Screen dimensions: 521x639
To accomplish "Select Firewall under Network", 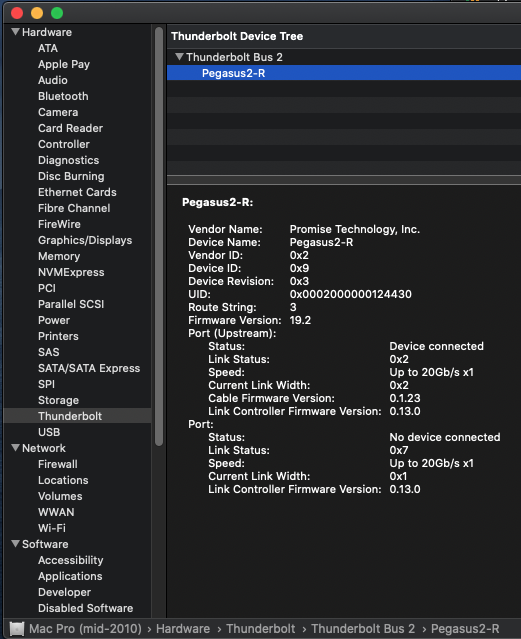I will click(x=57, y=464).
